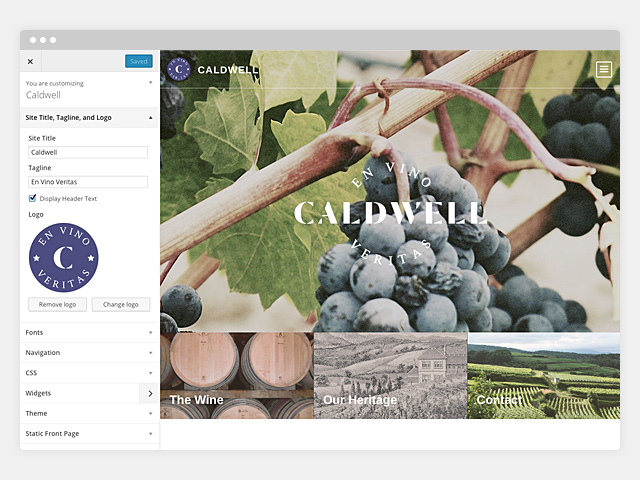The height and width of the screenshot is (480, 640).
Task: Open The Wine tile in preview
Action: coord(237,376)
